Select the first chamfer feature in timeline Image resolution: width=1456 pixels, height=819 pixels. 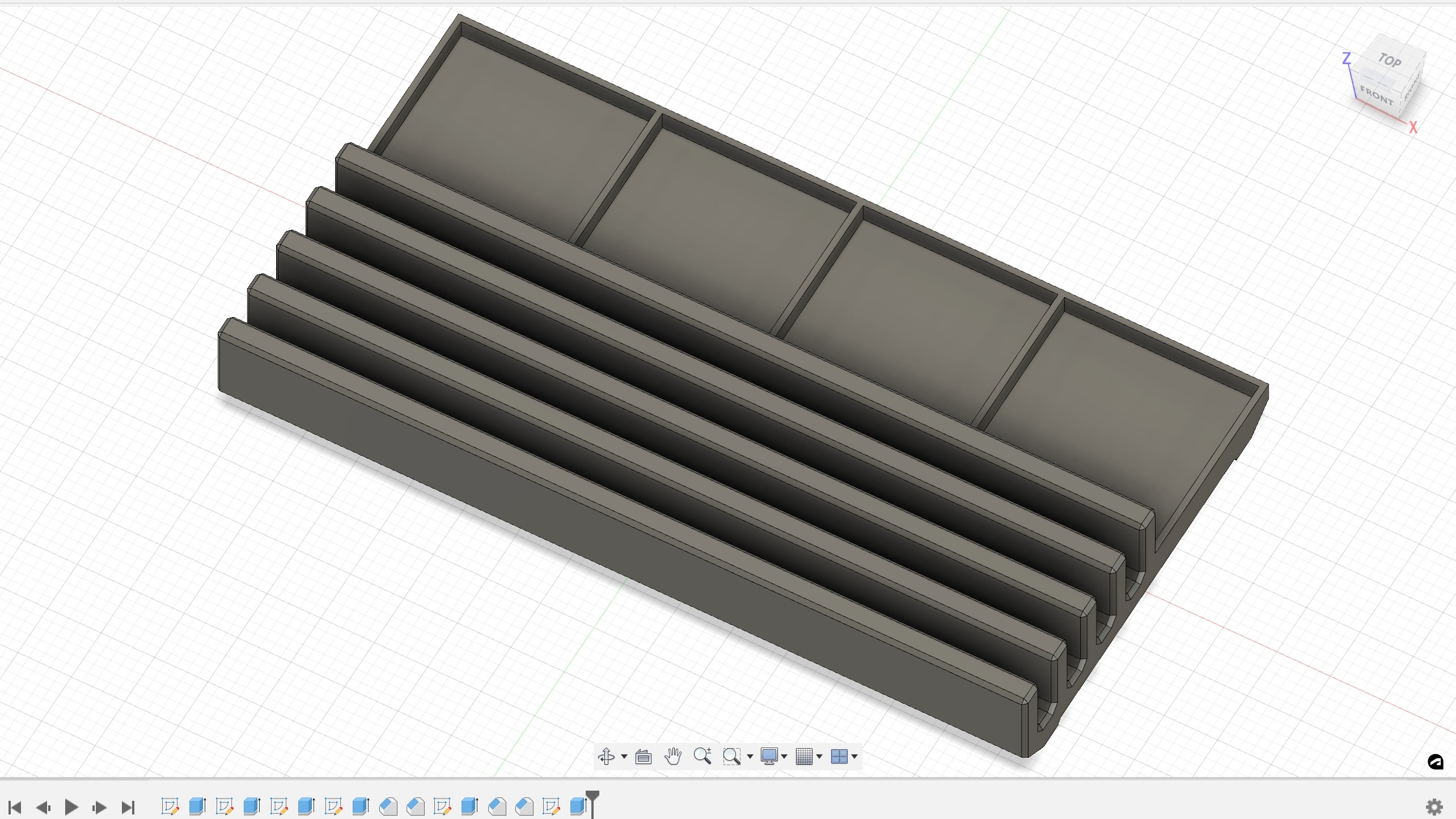388,806
